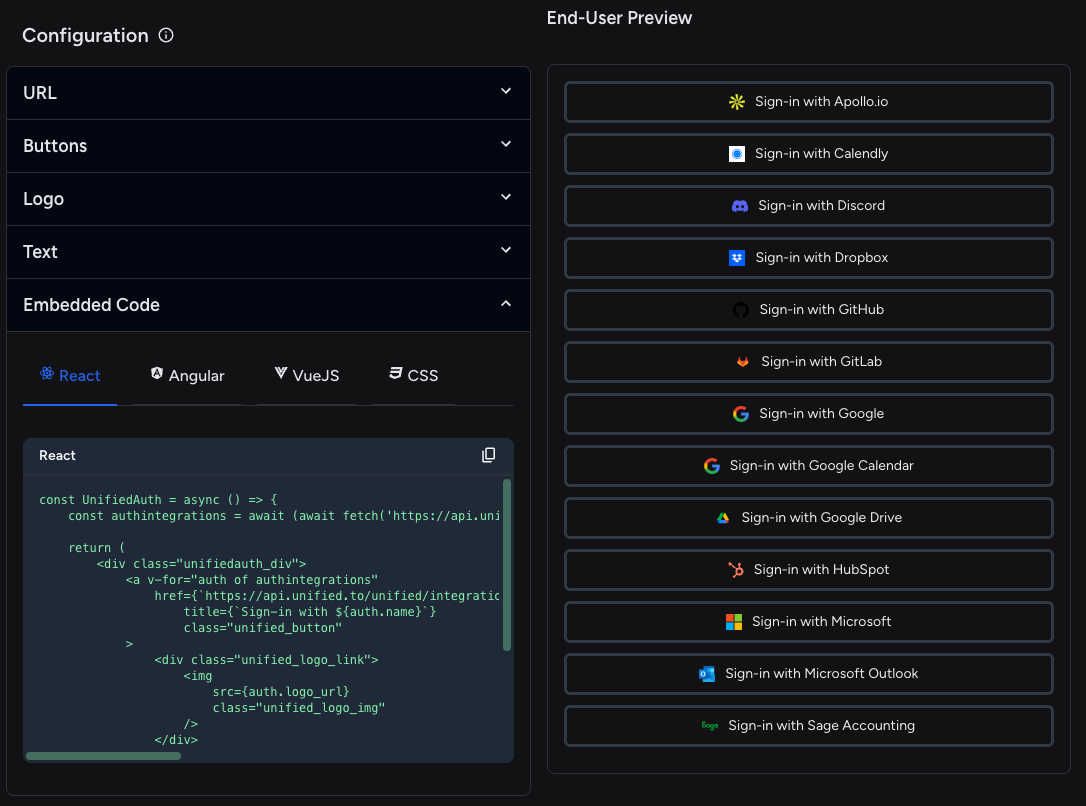Viewport: 1086px width, 806px height.
Task: Click the Google G logo
Action: coord(741,413)
